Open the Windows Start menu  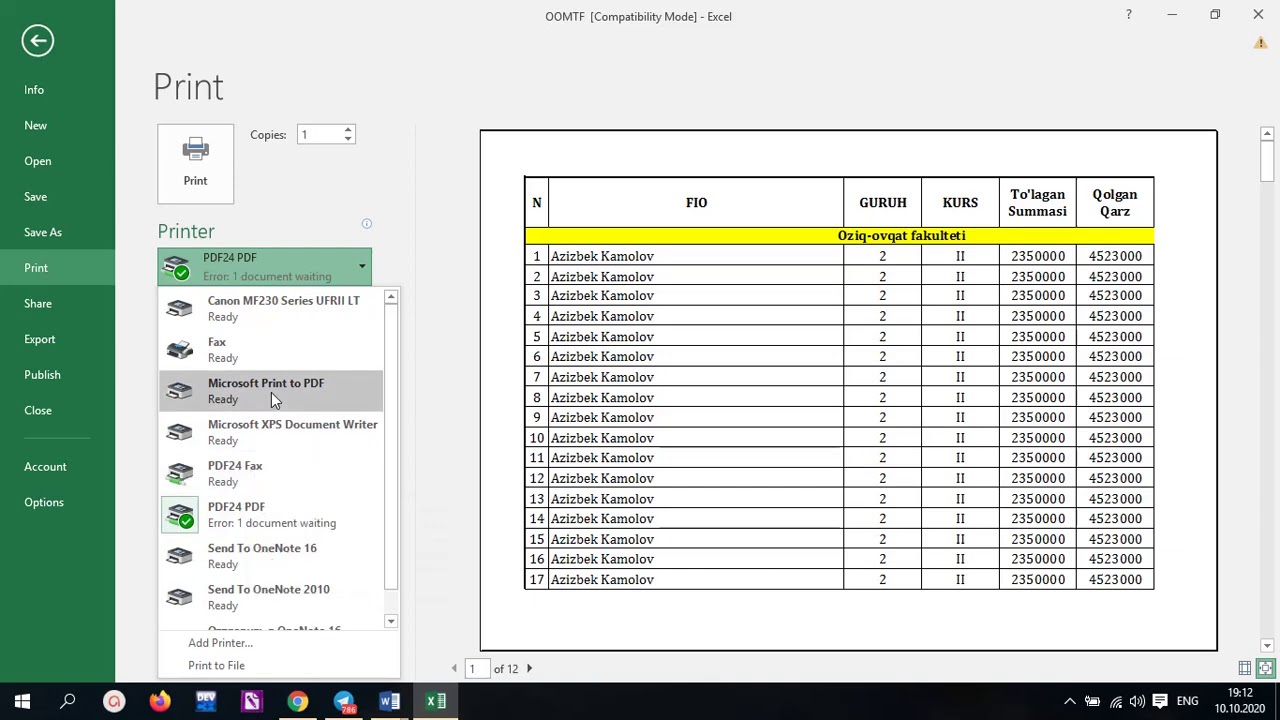[x=22, y=702]
